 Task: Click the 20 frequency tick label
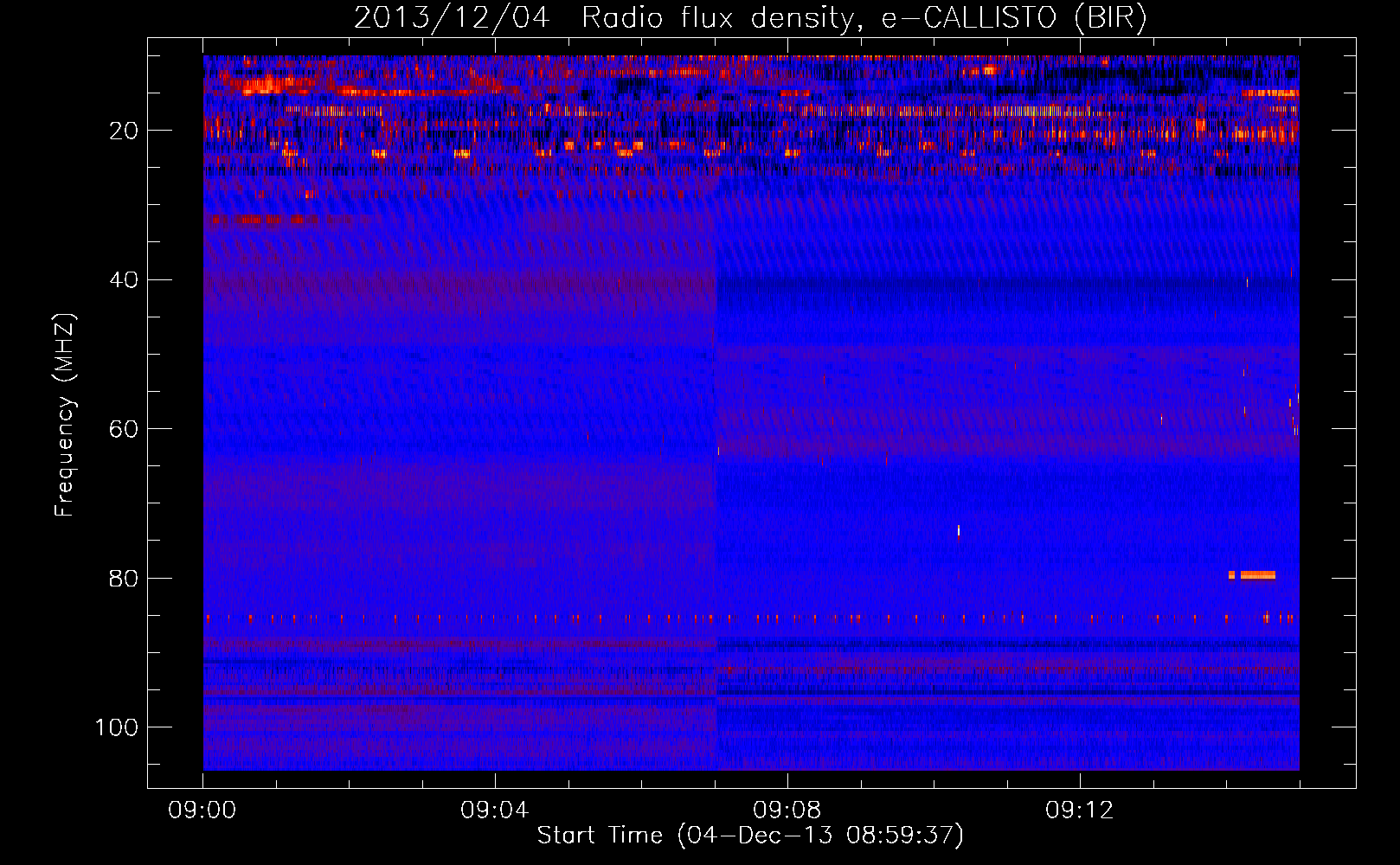click(x=125, y=131)
